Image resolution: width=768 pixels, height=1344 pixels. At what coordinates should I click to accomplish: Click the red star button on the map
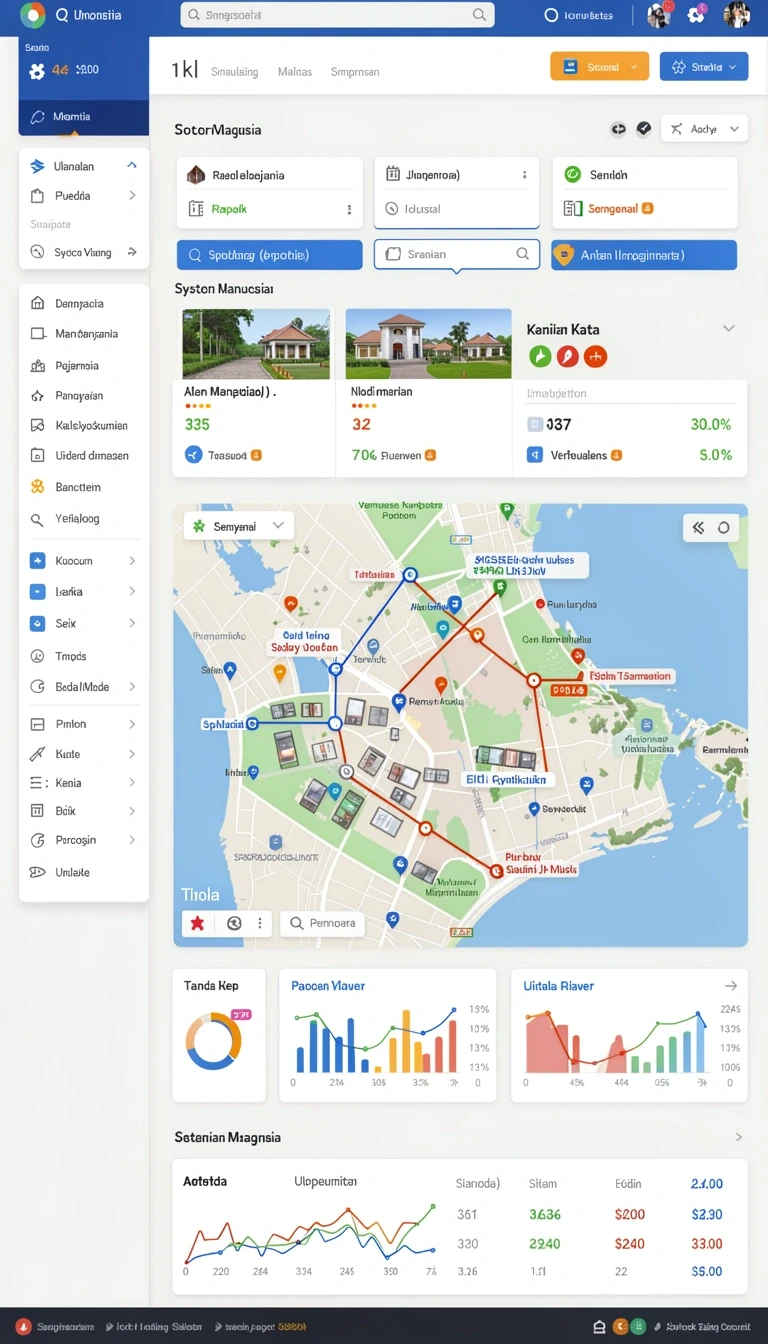(x=198, y=924)
